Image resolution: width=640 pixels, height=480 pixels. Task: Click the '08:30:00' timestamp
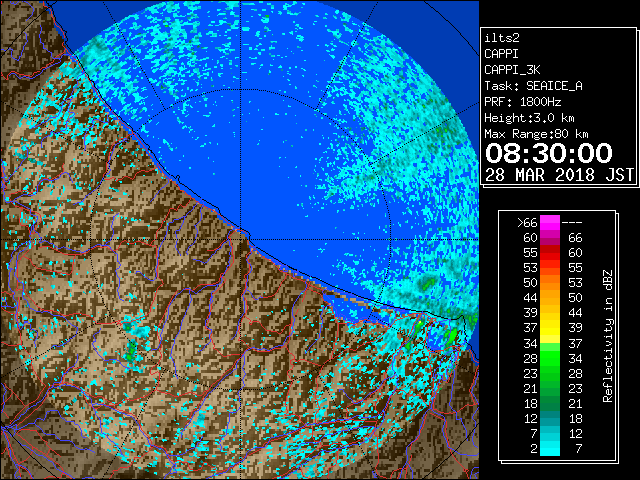pyautogui.click(x=549, y=153)
